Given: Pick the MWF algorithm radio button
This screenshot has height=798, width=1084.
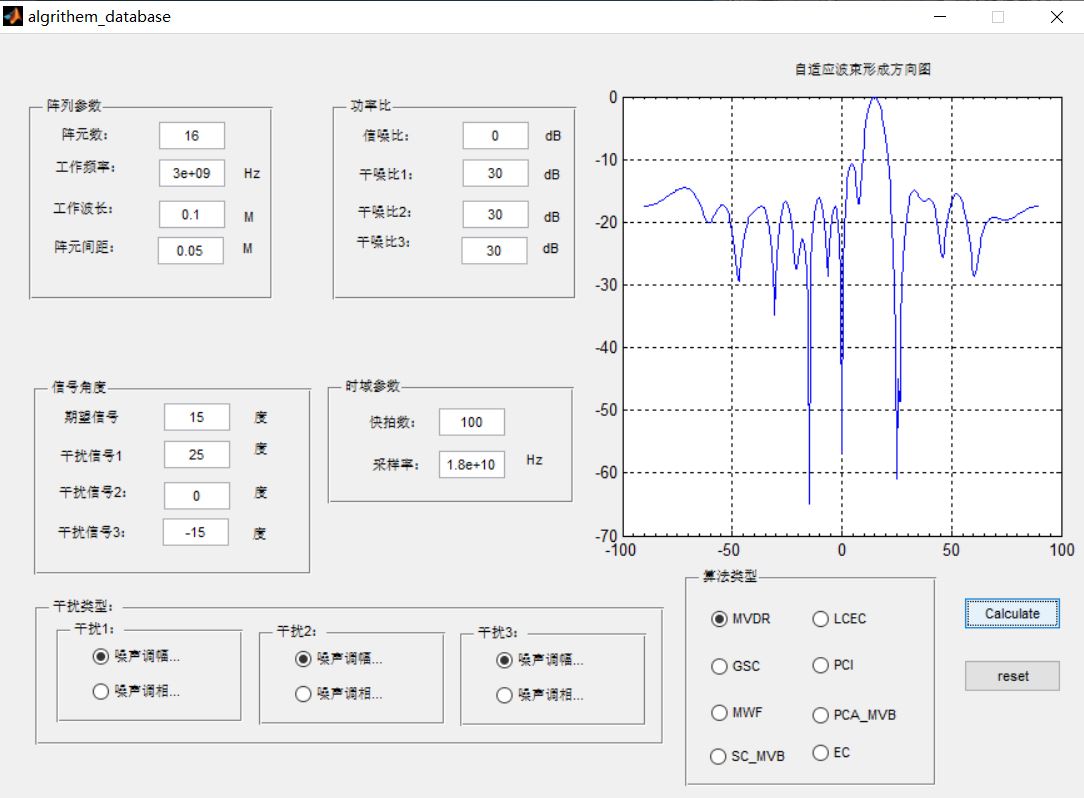Looking at the screenshot, I should (x=736, y=712).
